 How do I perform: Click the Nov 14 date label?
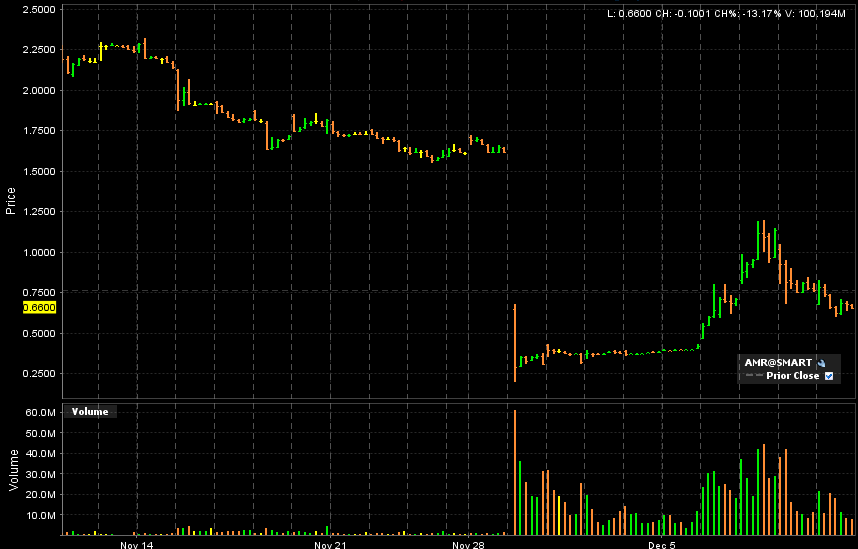(136, 545)
